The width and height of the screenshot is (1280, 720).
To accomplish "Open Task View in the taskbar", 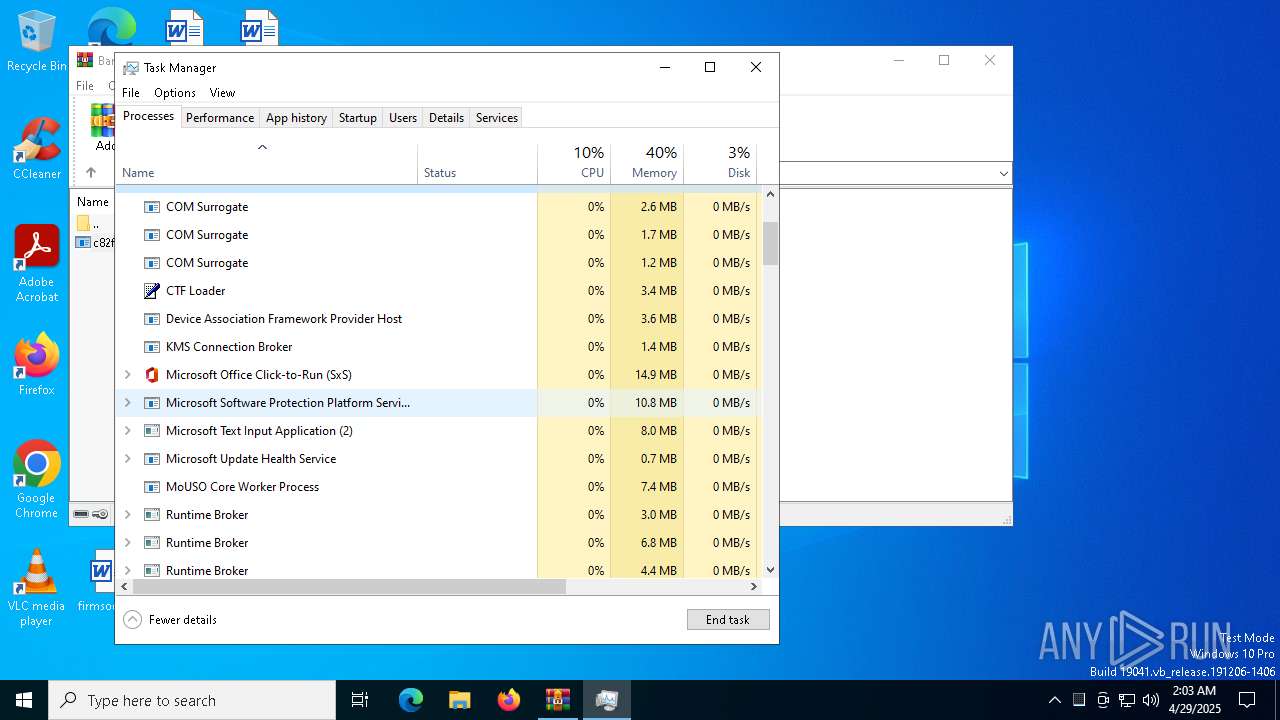I will [360, 700].
